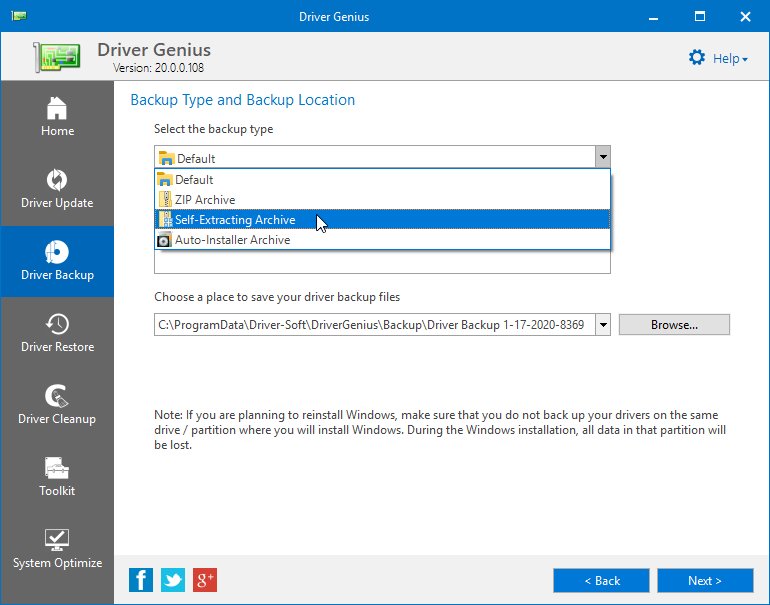Open the Help settings menu
This screenshot has width=770, height=605.
(718, 58)
